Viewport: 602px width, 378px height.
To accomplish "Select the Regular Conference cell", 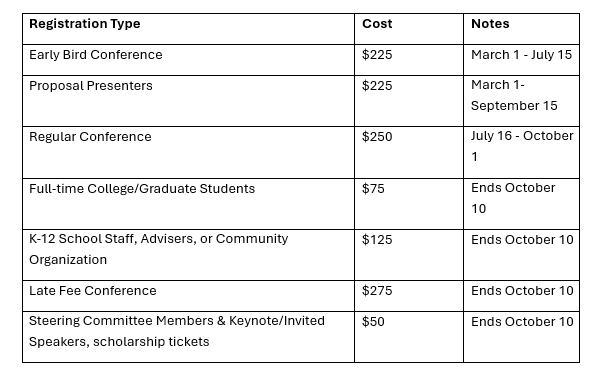I will coord(188,152).
